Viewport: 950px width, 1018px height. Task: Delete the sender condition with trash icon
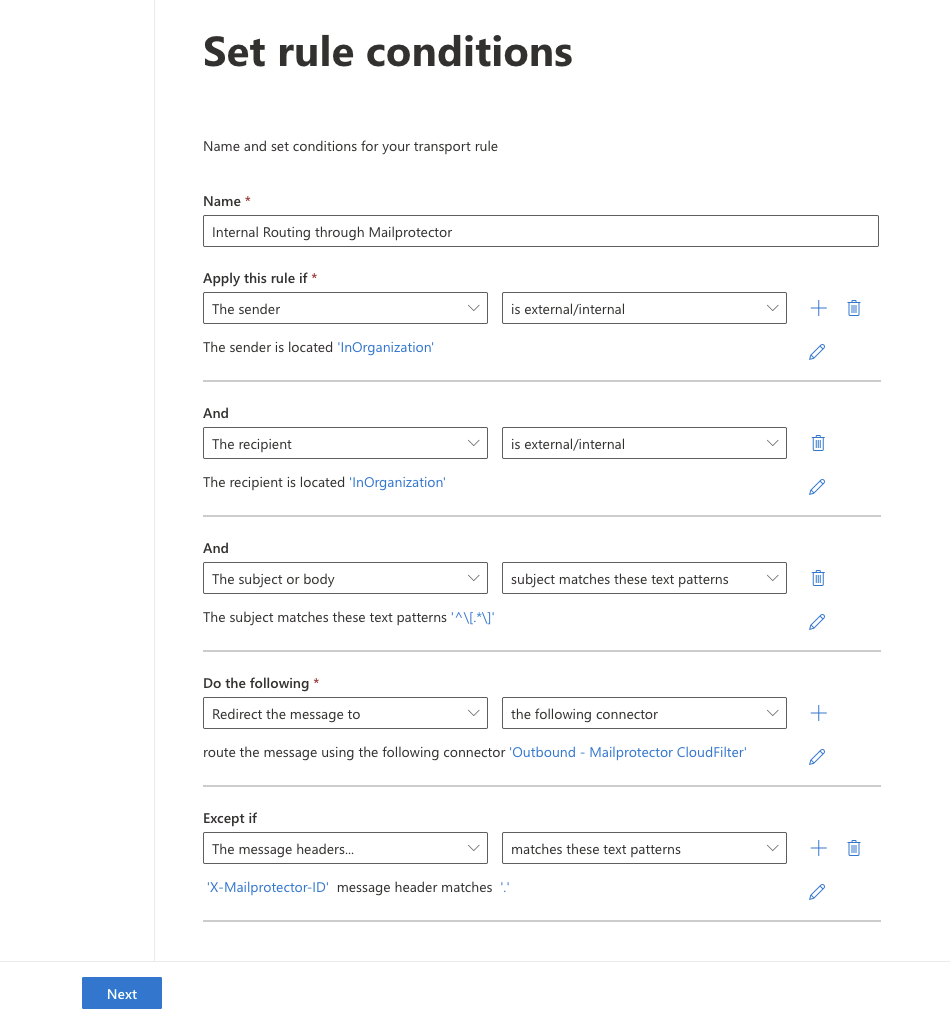click(x=854, y=308)
